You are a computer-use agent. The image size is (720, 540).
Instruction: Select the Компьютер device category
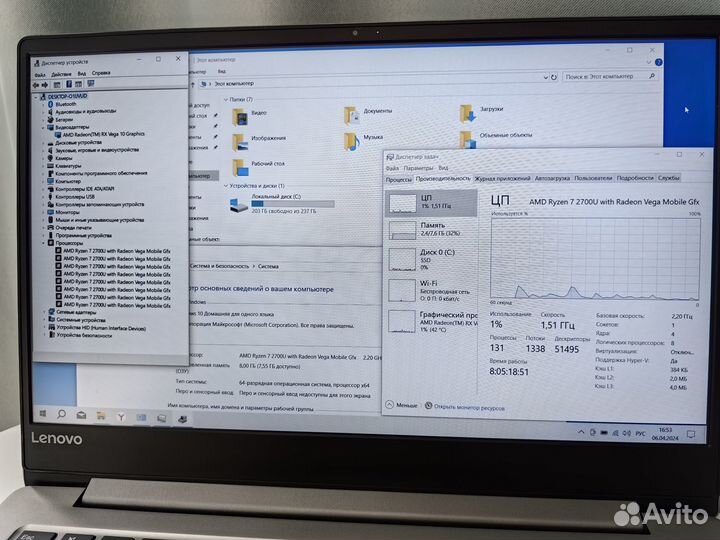click(68, 181)
